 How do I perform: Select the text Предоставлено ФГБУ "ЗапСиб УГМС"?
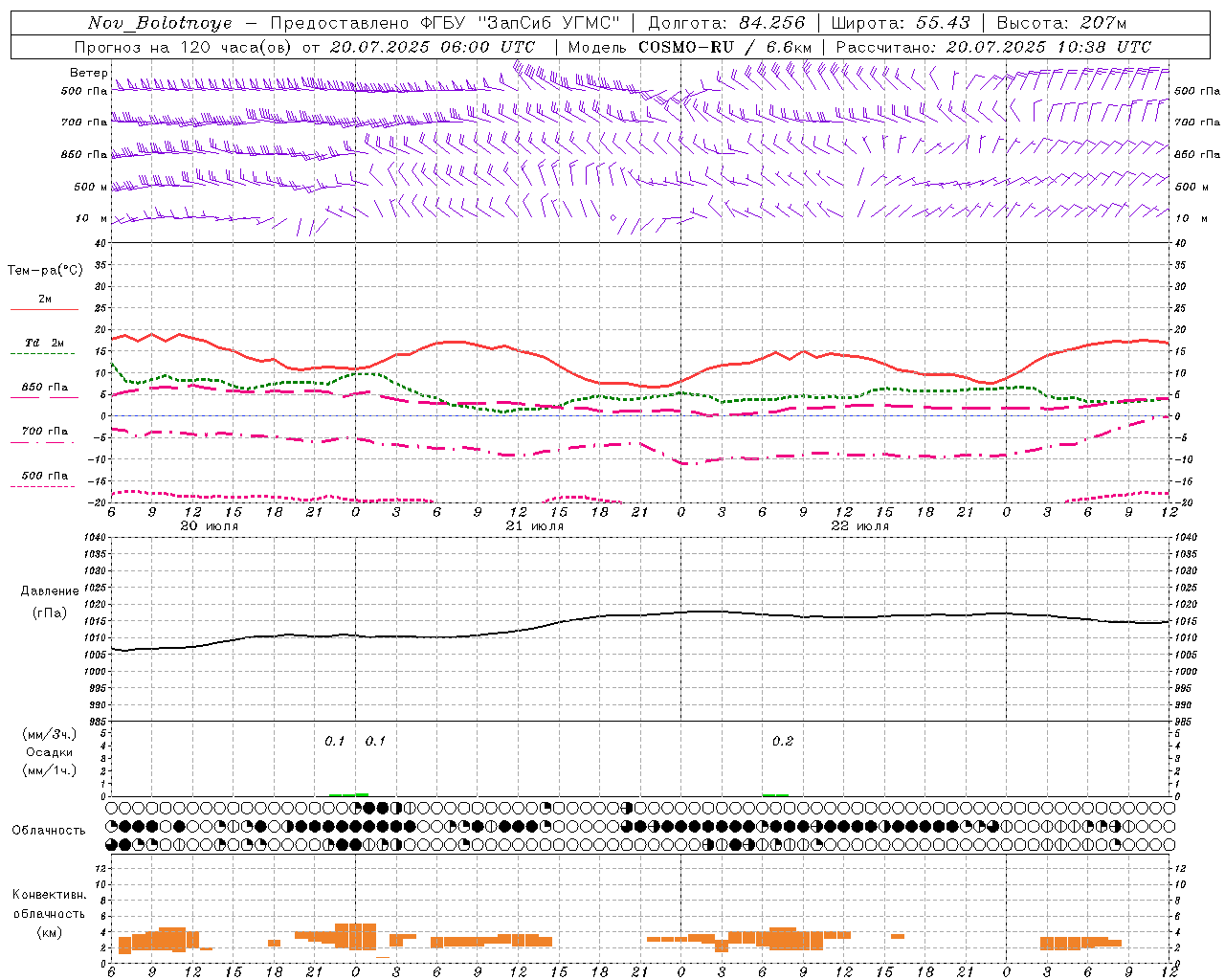(445, 23)
